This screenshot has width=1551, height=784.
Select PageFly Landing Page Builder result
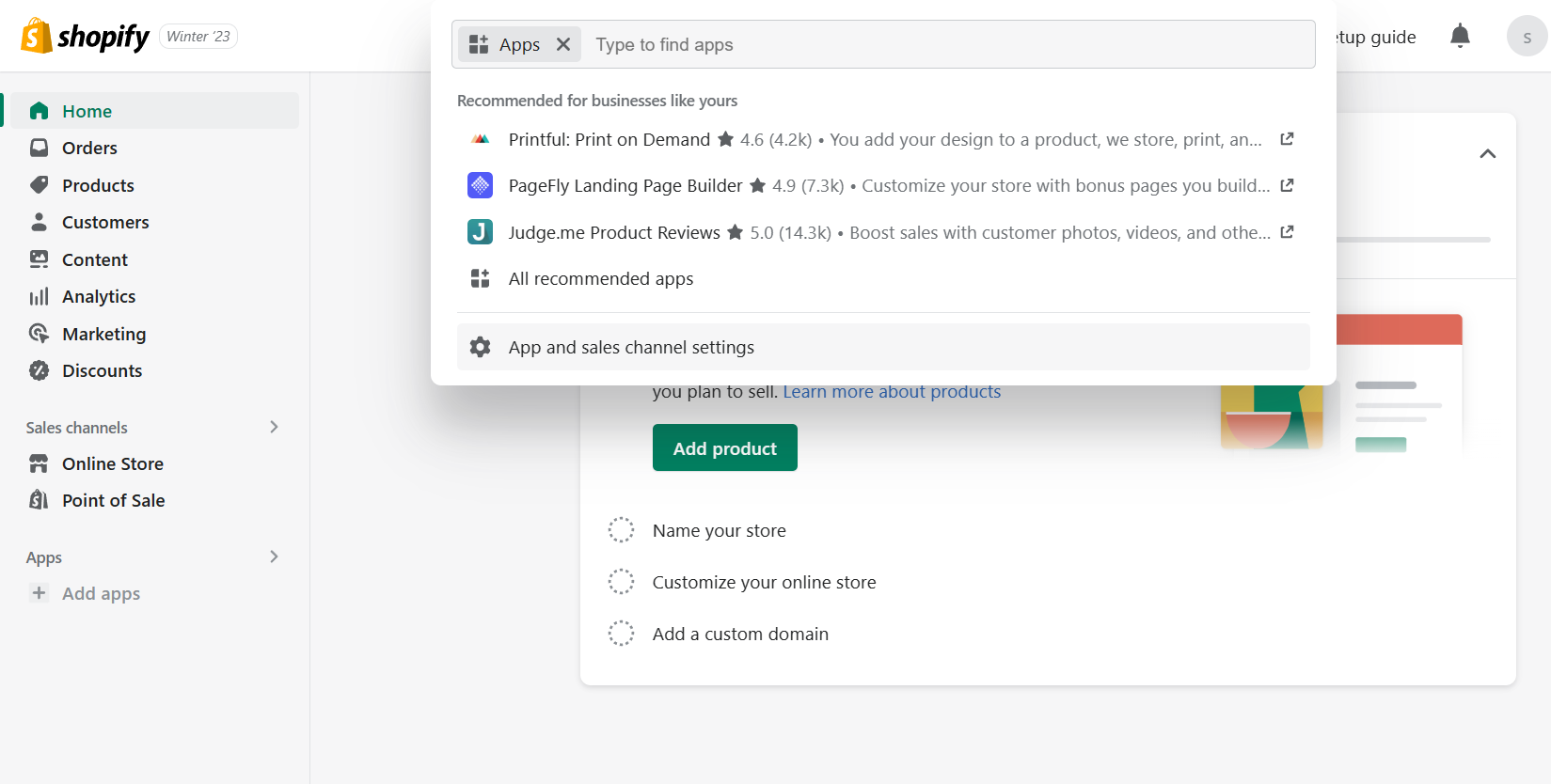point(883,185)
